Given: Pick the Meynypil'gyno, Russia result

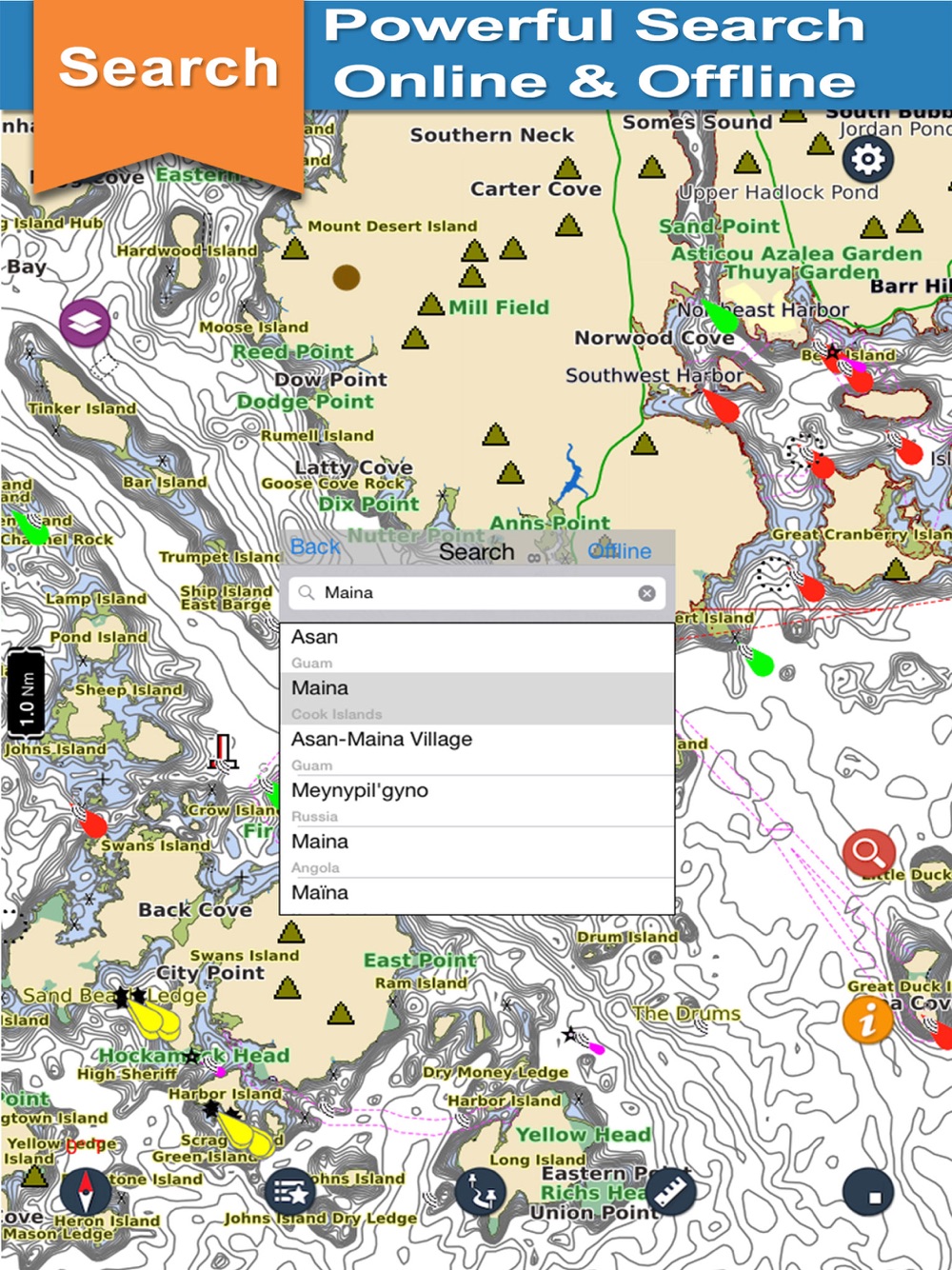Looking at the screenshot, I should coord(478,801).
